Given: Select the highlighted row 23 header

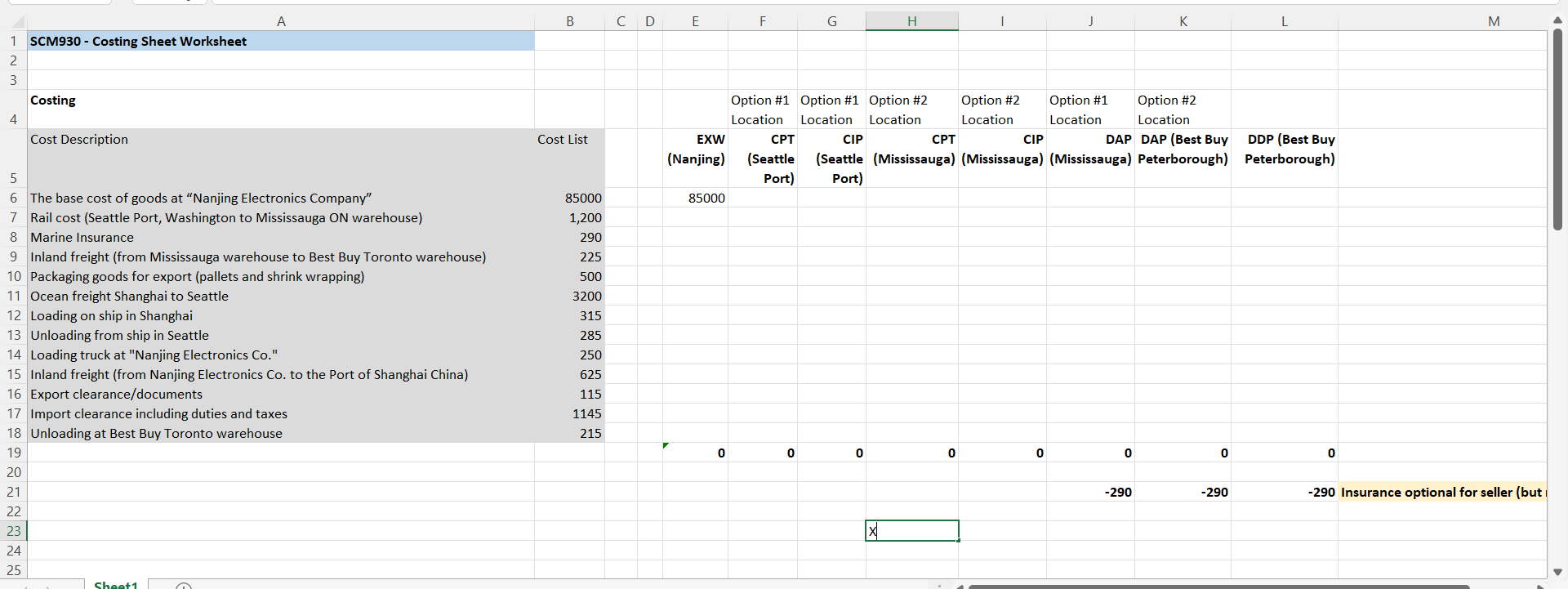Looking at the screenshot, I should 14,531.
